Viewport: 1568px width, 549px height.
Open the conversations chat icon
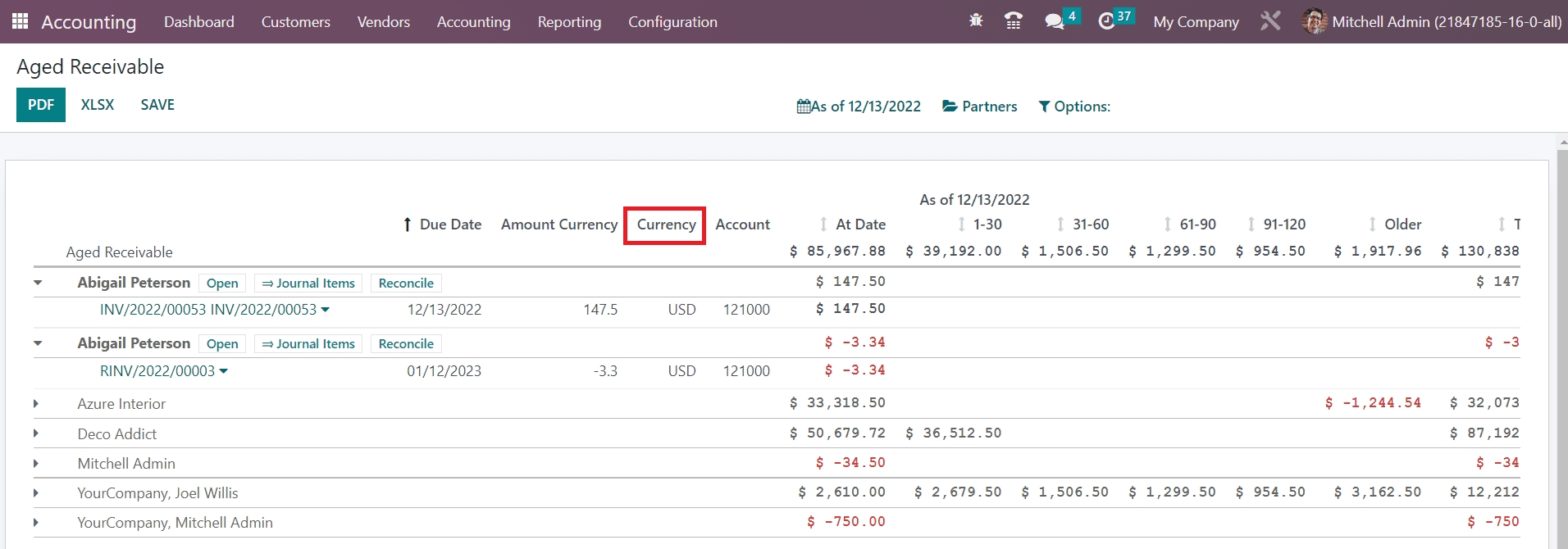pyautogui.click(x=1055, y=21)
